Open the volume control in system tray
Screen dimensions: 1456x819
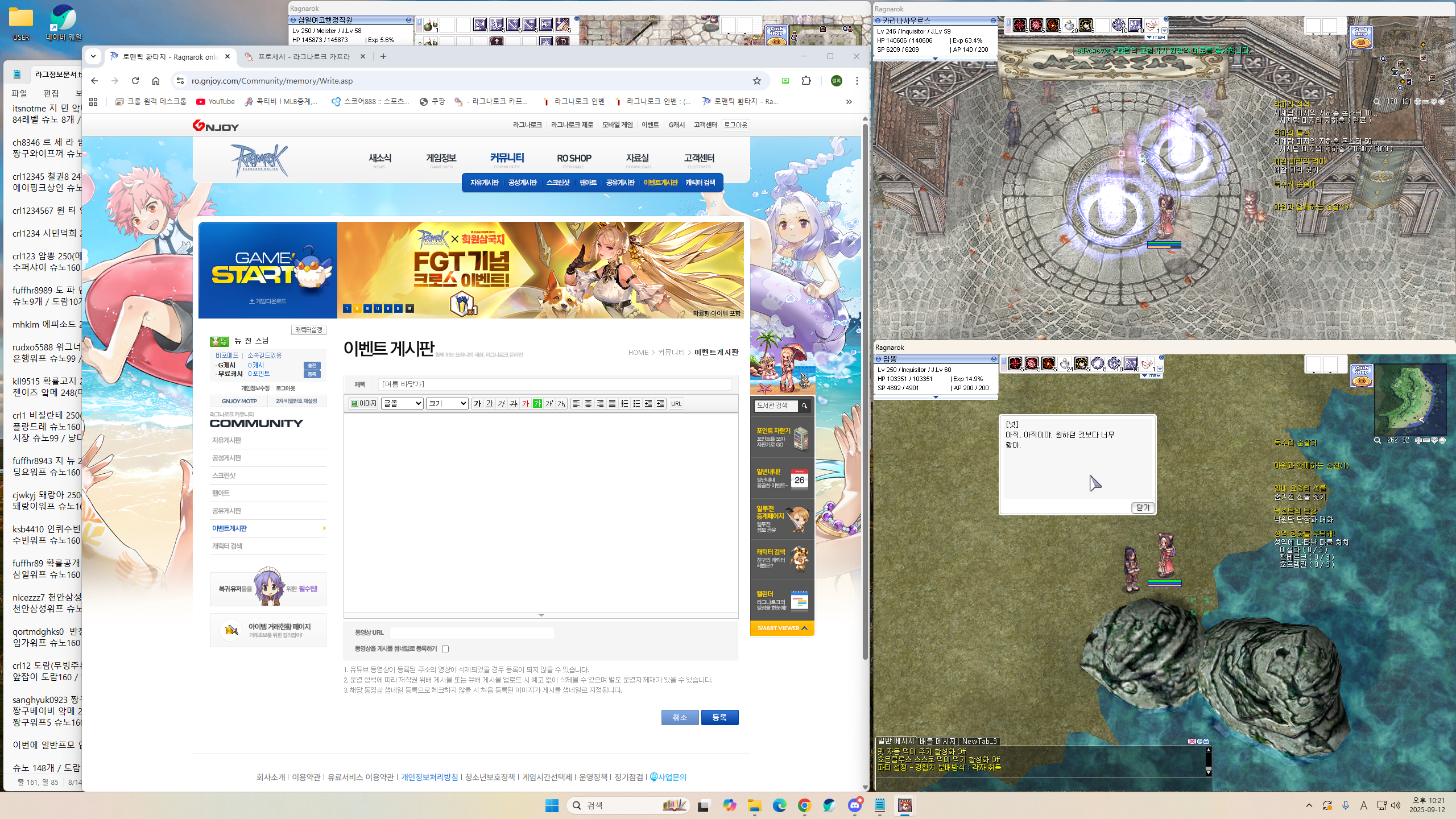click(1395, 805)
